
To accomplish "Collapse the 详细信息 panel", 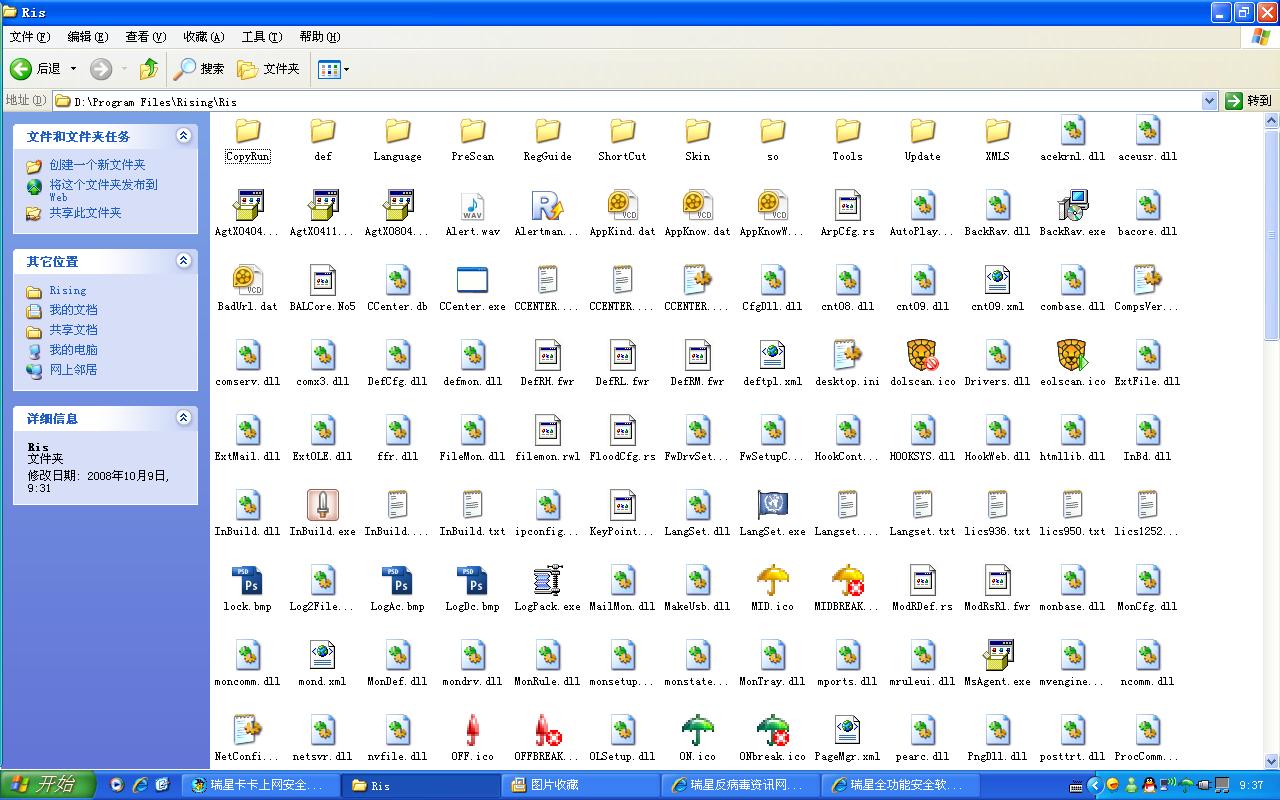I will pyautogui.click(x=183, y=418).
